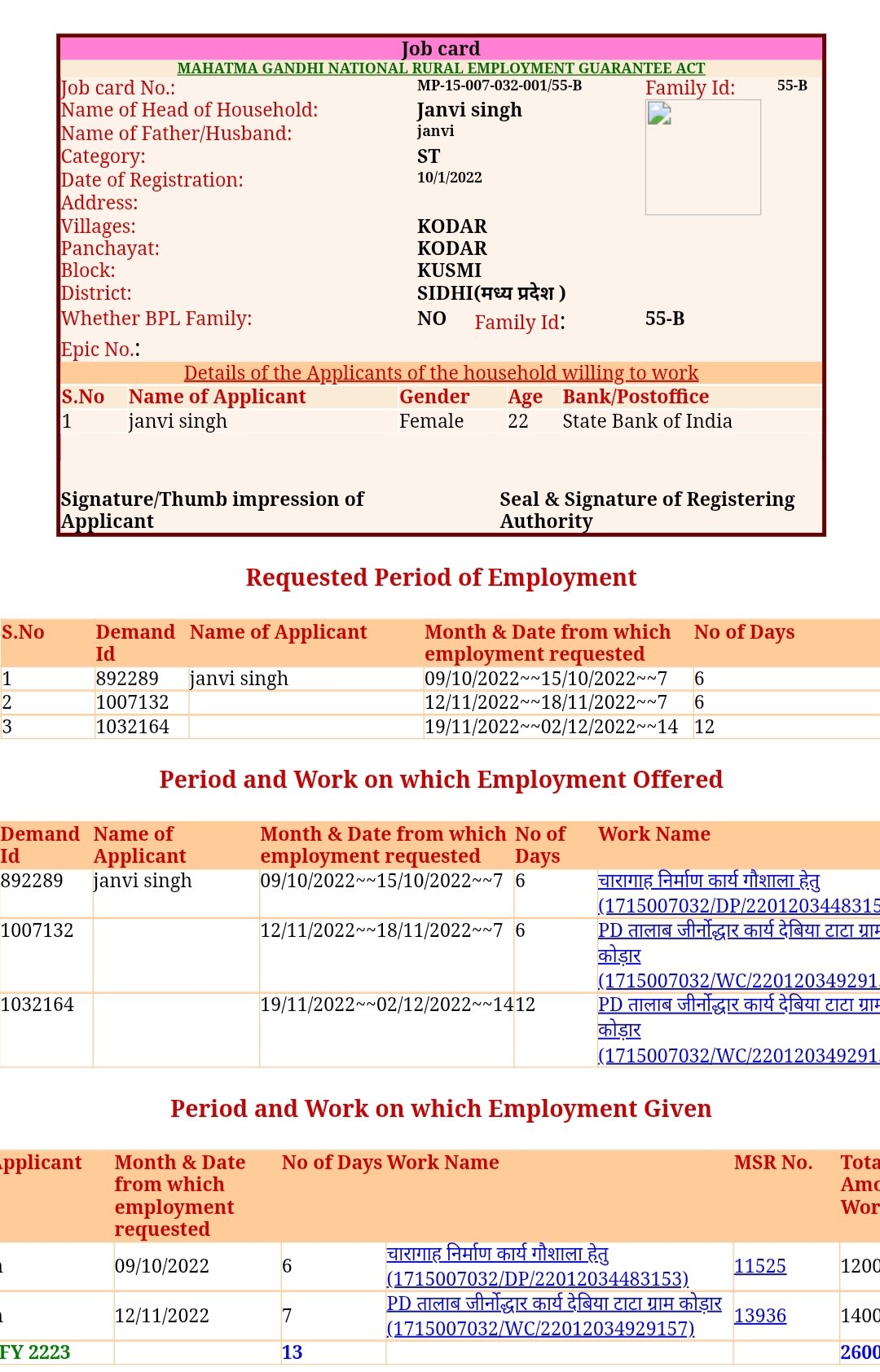Click job card number MP-15-007-032-001/55-B
The height and width of the screenshot is (1372, 880).
[x=499, y=86]
